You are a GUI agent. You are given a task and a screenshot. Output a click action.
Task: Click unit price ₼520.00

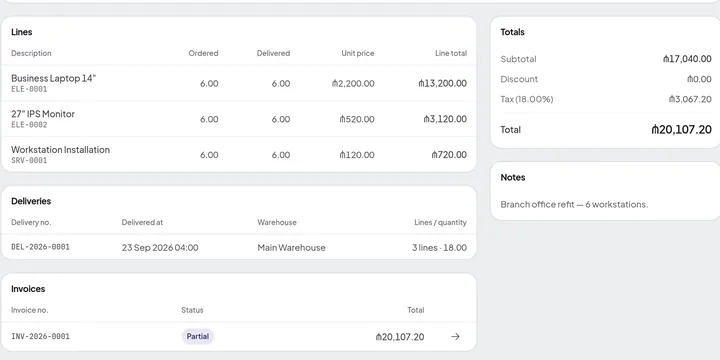[357, 119]
